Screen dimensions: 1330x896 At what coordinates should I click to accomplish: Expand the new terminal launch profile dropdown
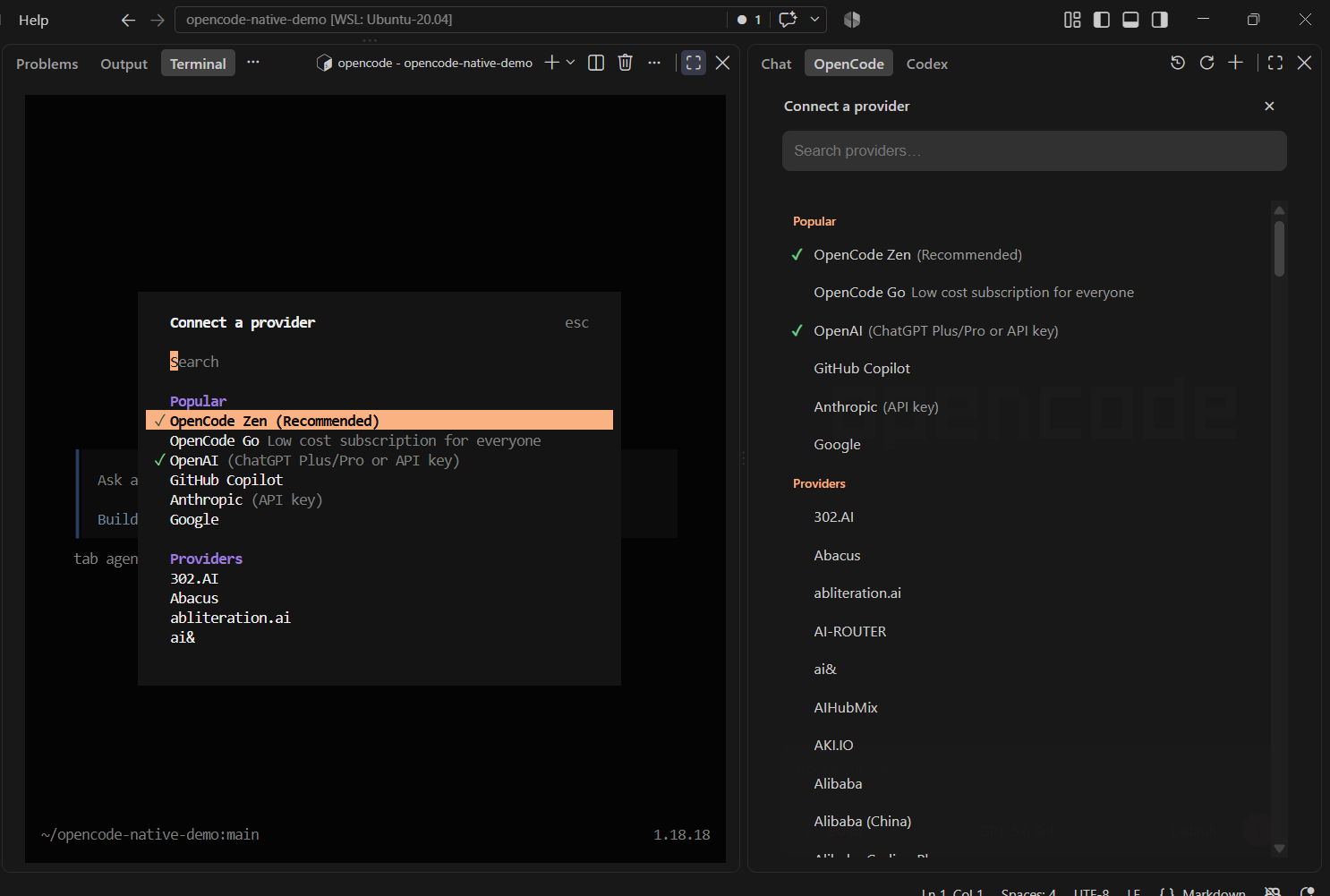click(x=570, y=63)
